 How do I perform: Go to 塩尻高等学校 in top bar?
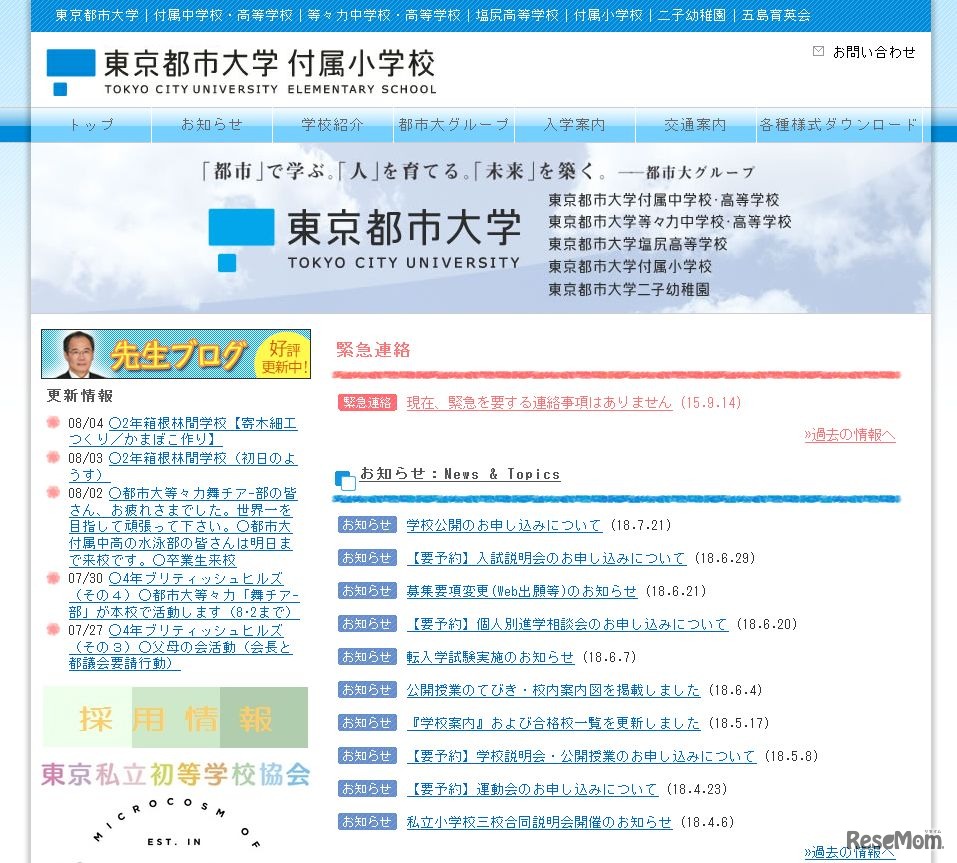(x=518, y=15)
